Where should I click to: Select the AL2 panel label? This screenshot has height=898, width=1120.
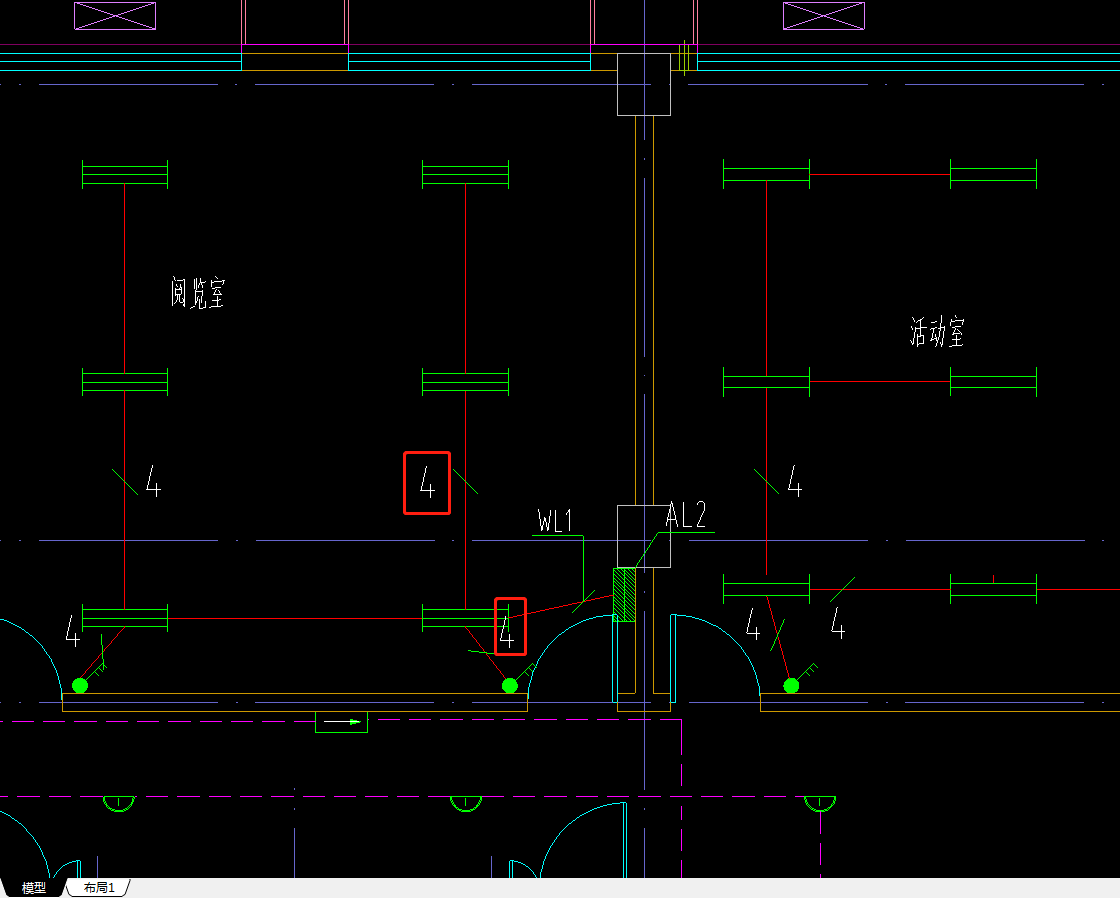[x=686, y=515]
